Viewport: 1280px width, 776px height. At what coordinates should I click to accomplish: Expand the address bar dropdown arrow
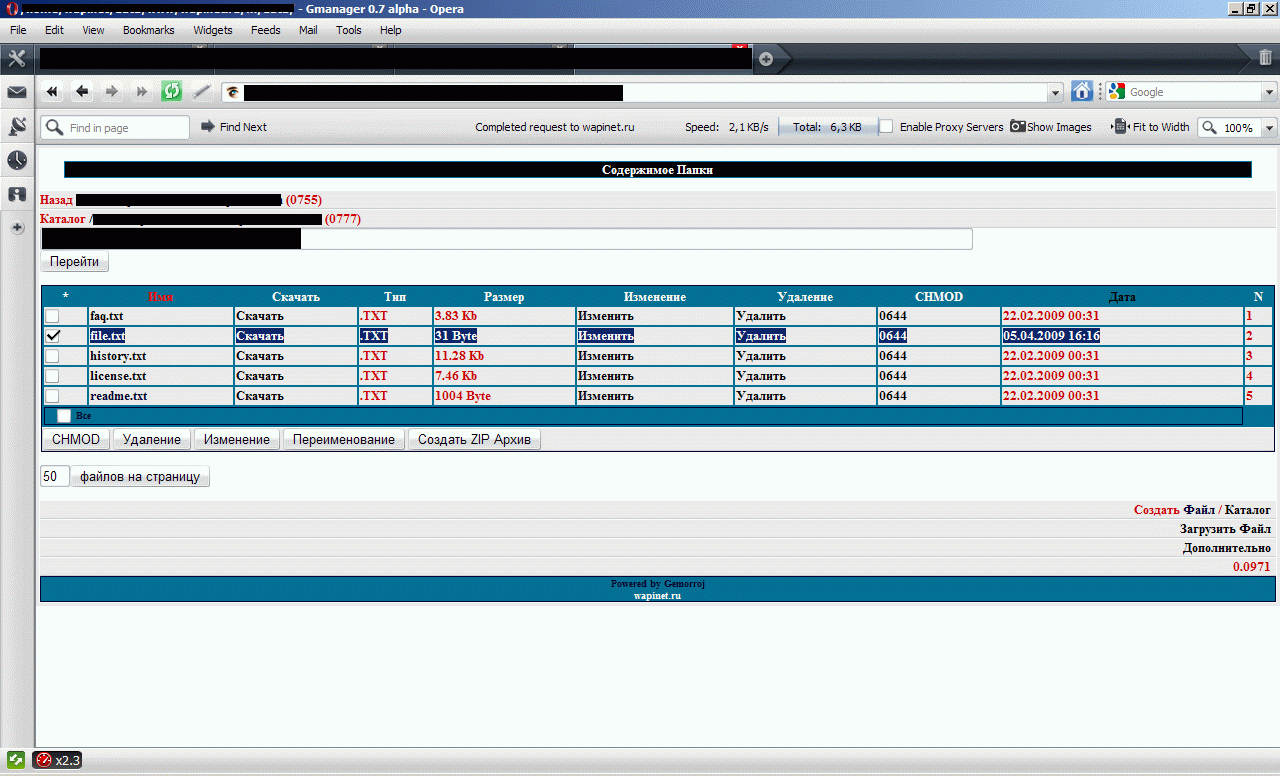(1055, 93)
